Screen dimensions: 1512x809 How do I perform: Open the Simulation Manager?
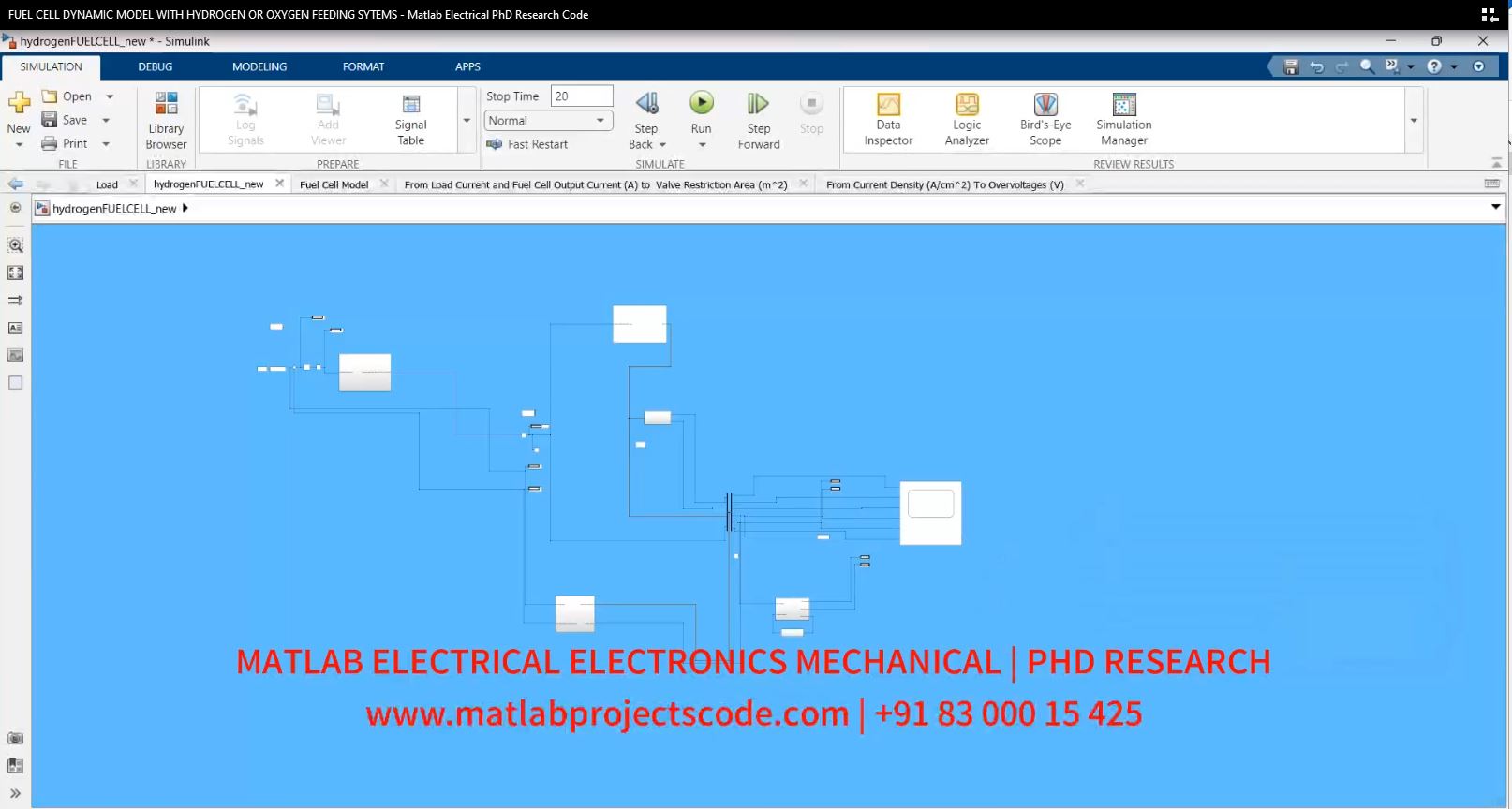pos(1124,120)
